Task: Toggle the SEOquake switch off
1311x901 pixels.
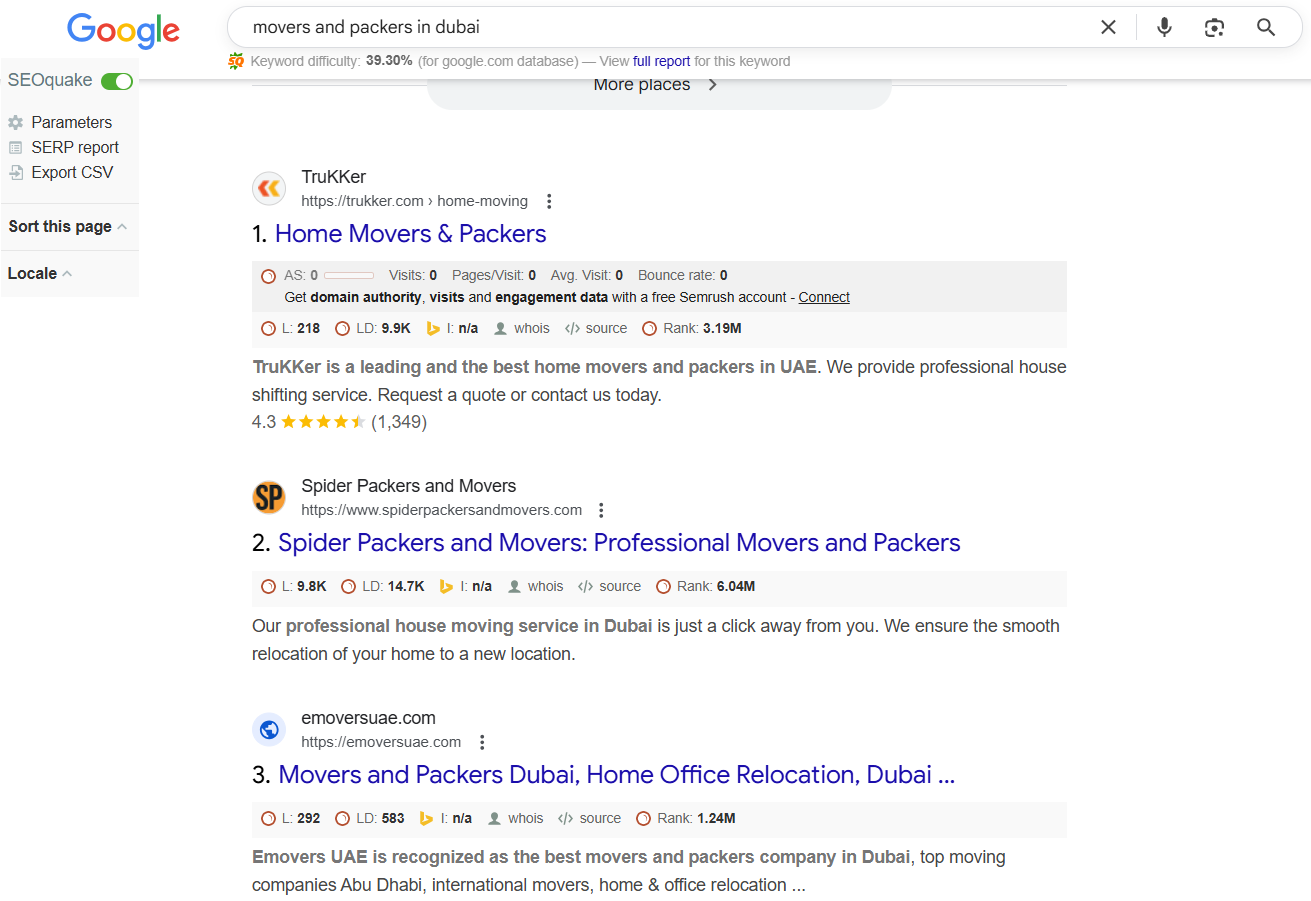Action: pos(117,81)
